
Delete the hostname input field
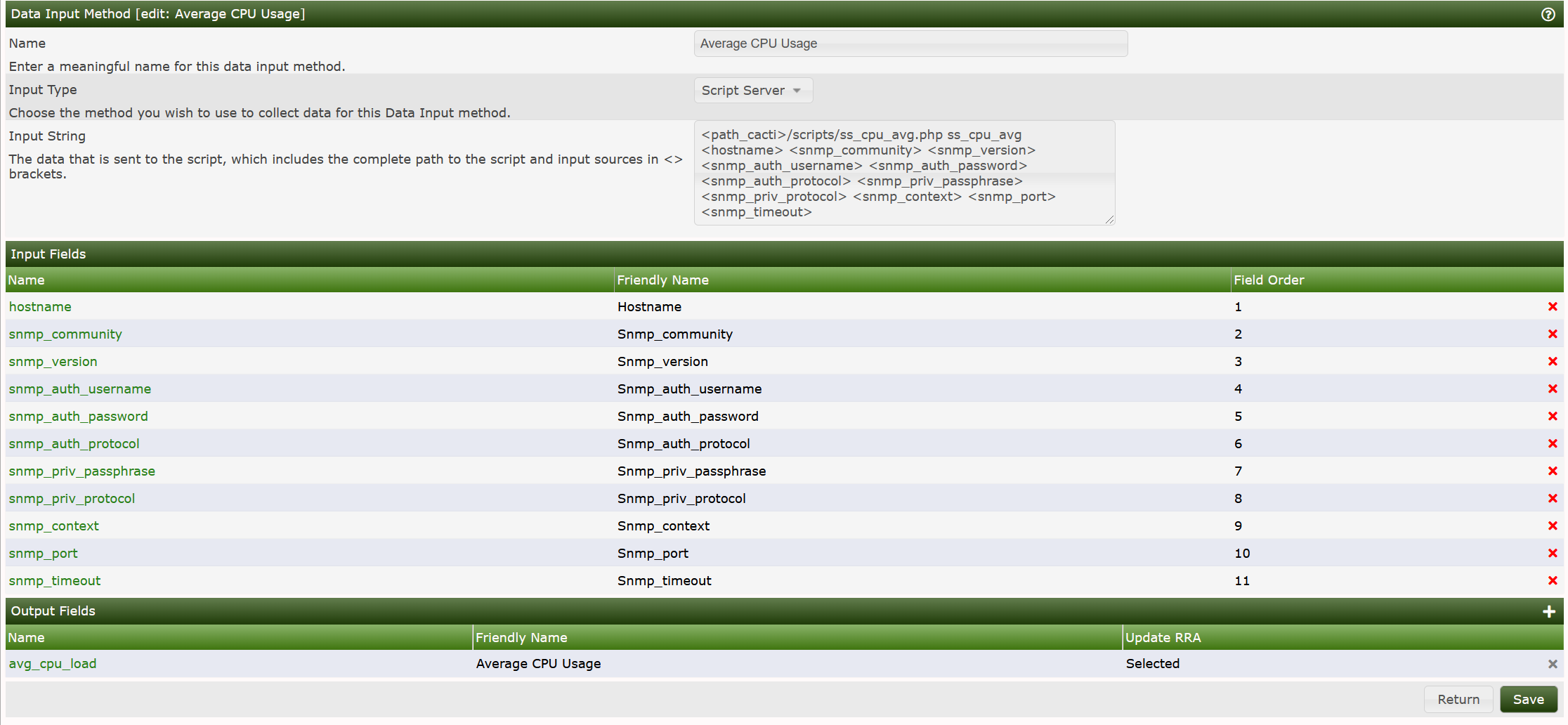(x=1553, y=306)
